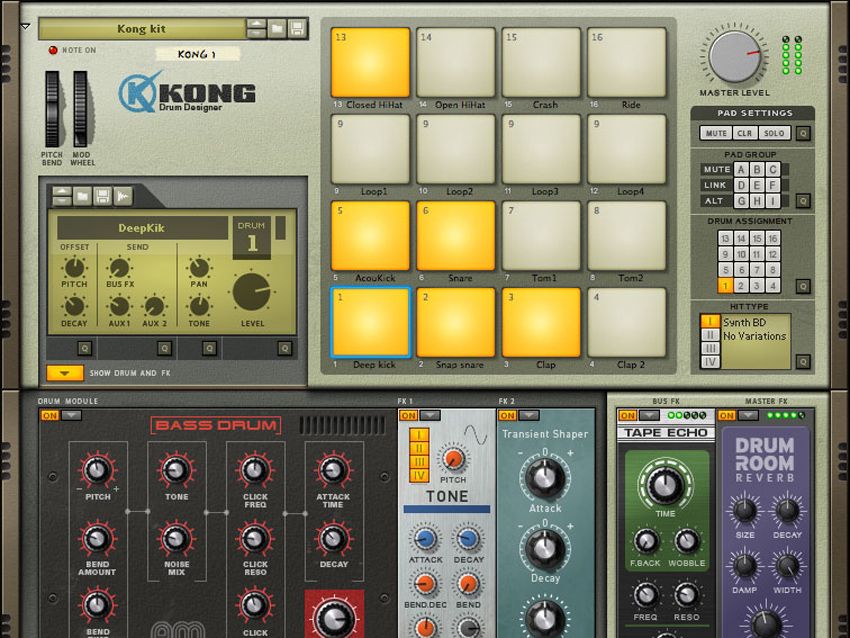Screen dimensions: 850x638
Task: Open the FX 1 effect type dropdown
Action: (430, 416)
